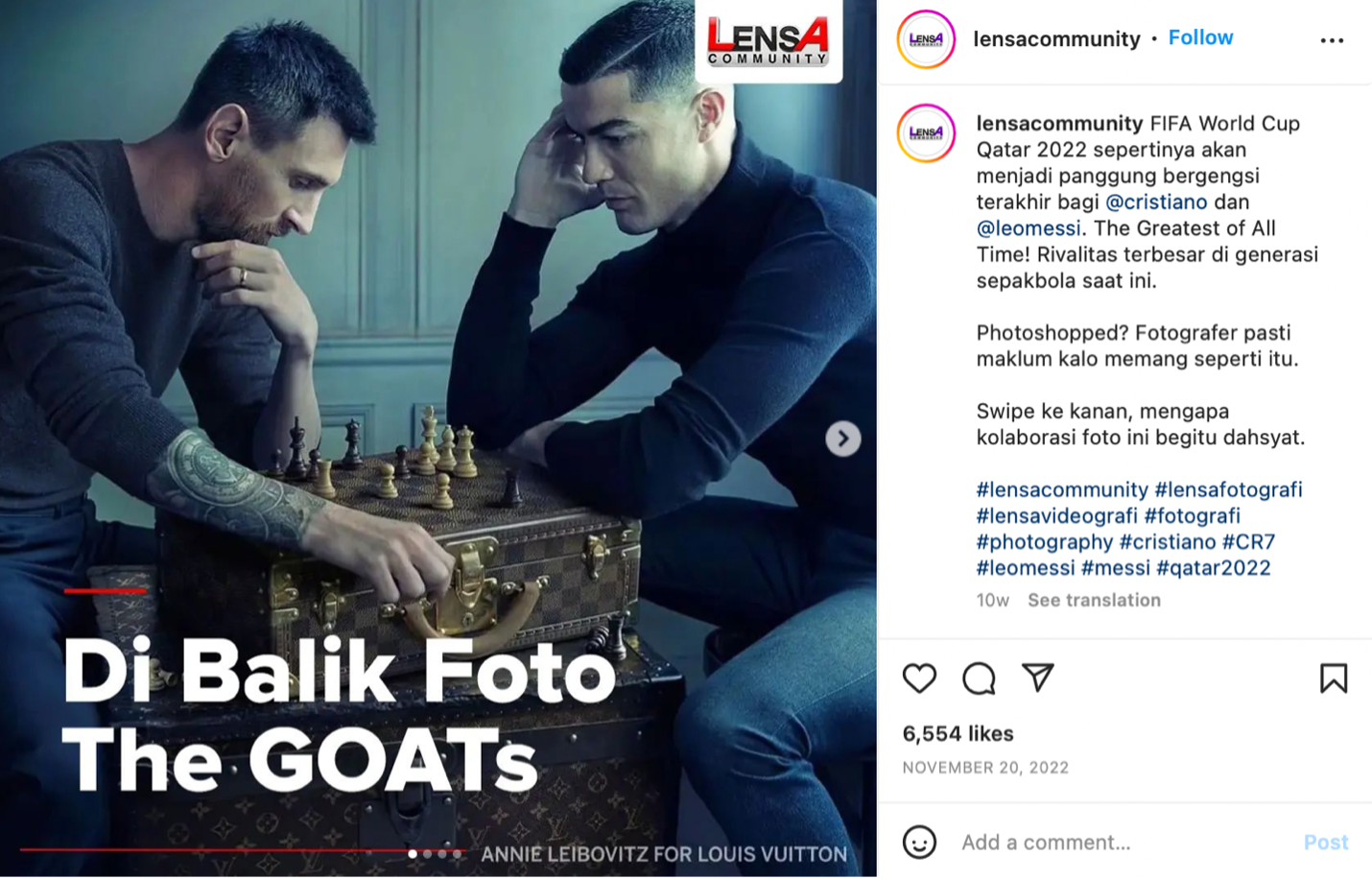This screenshot has height=879, width=1372.
Task: Follow the lensacommunity account
Action: [1200, 37]
